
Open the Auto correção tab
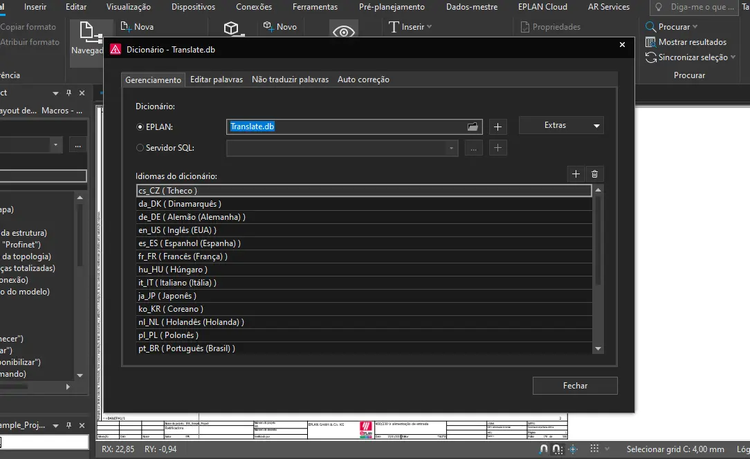(x=363, y=79)
